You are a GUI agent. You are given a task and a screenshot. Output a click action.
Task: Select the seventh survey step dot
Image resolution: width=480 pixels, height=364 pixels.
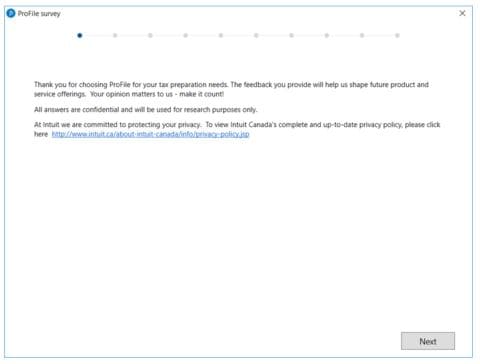pyautogui.click(x=291, y=35)
